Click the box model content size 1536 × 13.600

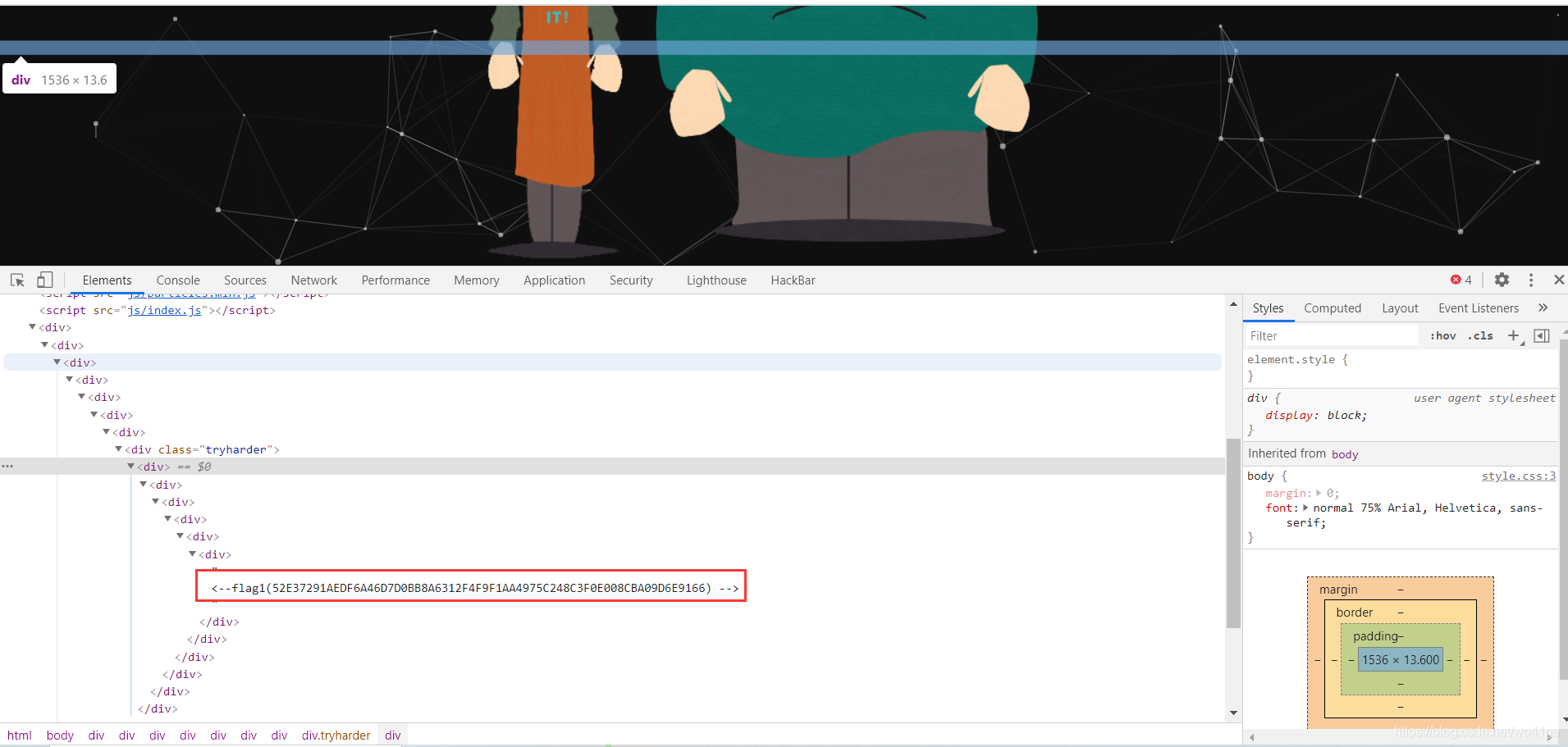(1401, 660)
